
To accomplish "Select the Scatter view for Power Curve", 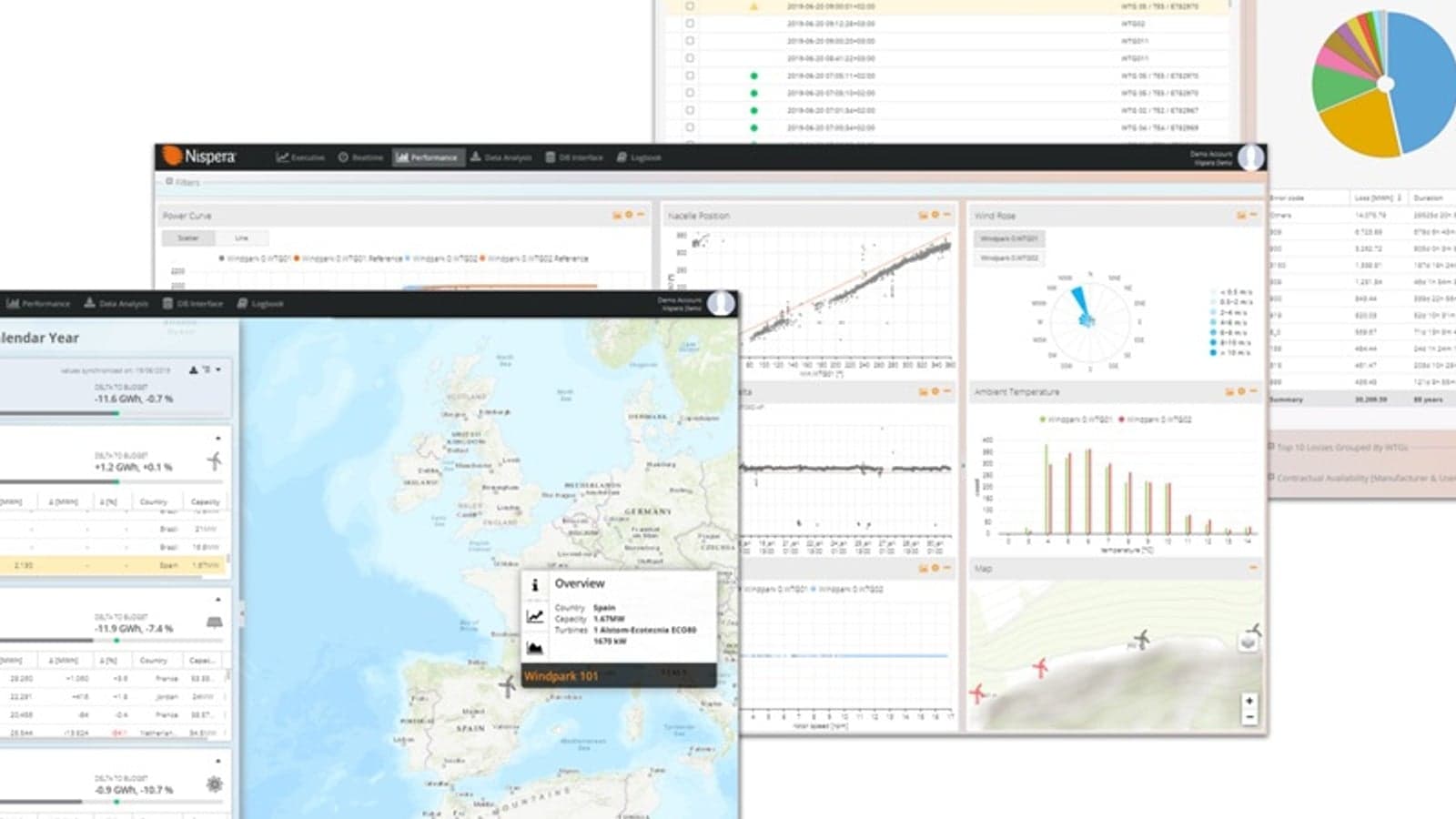I will click(x=188, y=238).
